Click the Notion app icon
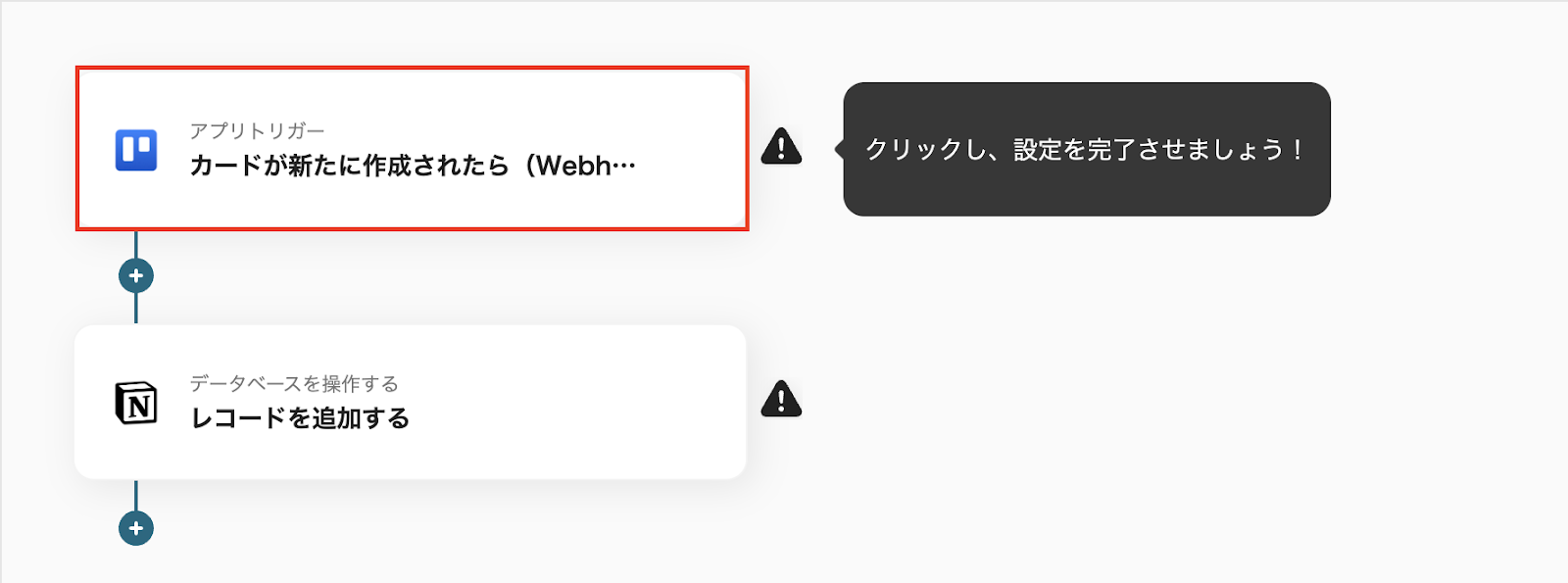Image resolution: width=1568 pixels, height=583 pixels. pos(136,403)
